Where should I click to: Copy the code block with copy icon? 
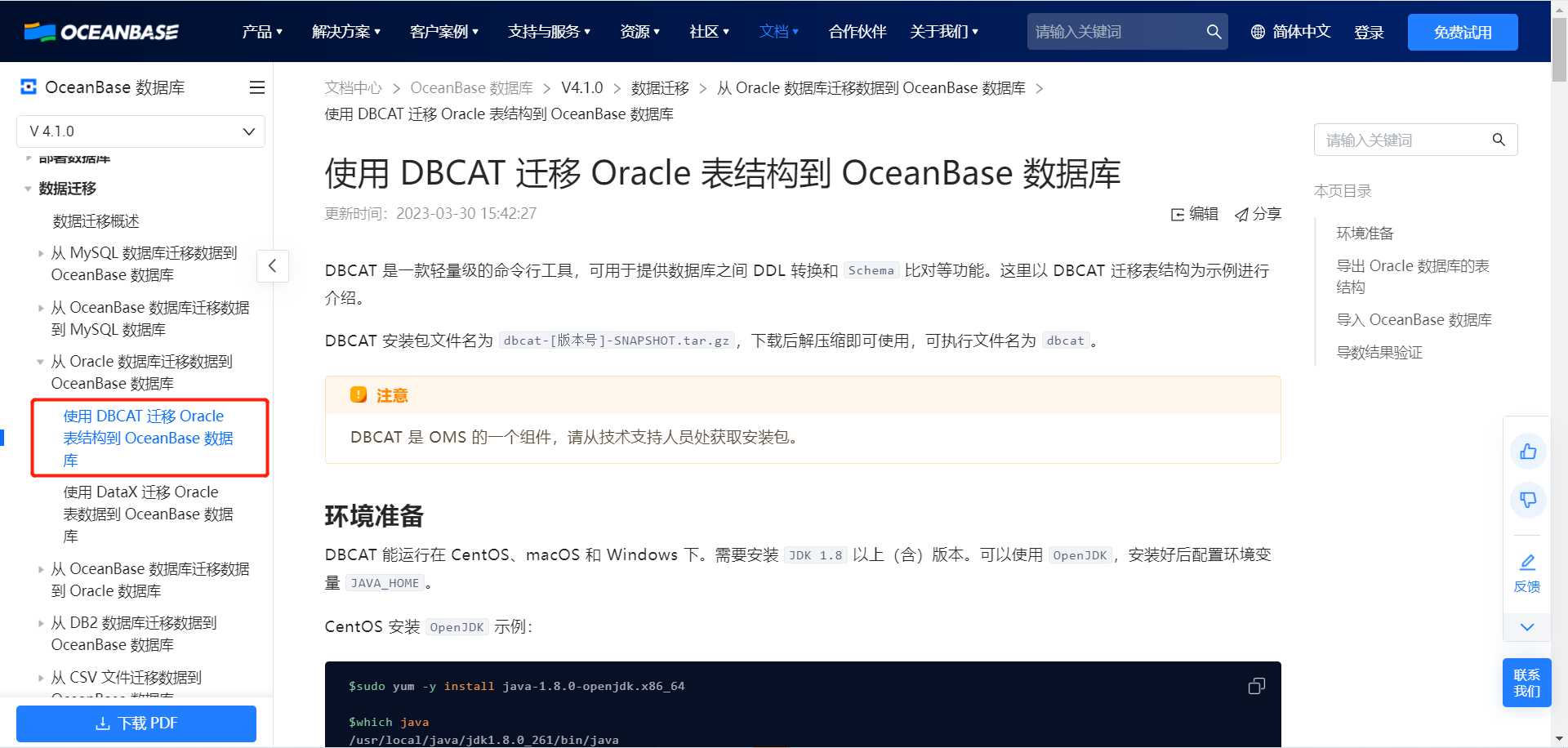click(1257, 686)
